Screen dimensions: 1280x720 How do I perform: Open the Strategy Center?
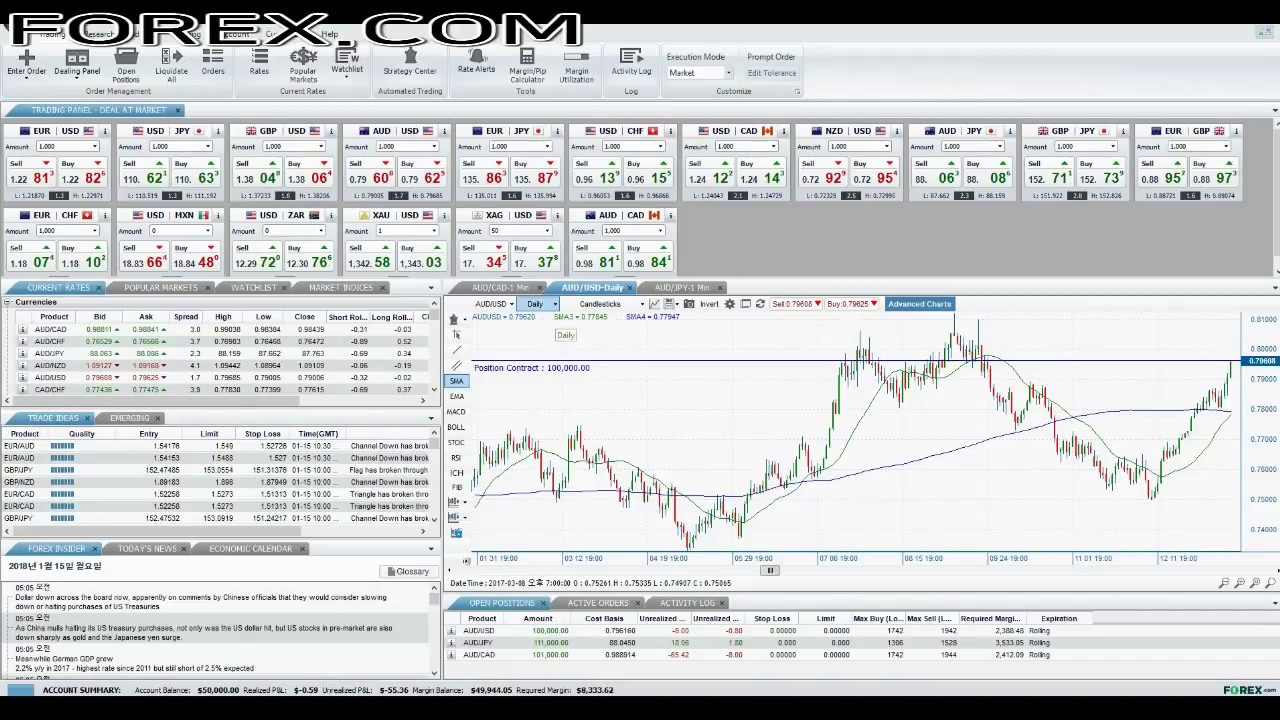(x=410, y=63)
